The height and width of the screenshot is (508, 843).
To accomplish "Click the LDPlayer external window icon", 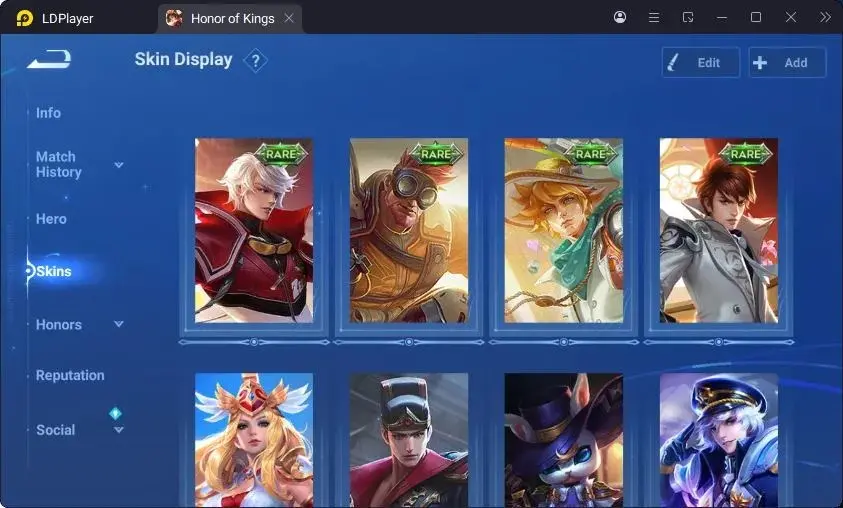I will pos(688,18).
